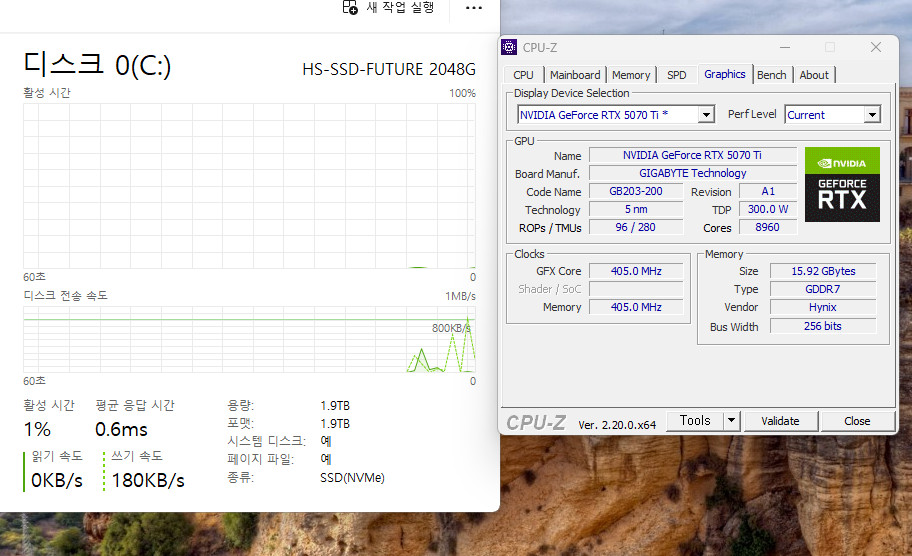
Task: Click the NVIDIA GeForce RTX logo in CPU-Z
Action: [842, 184]
